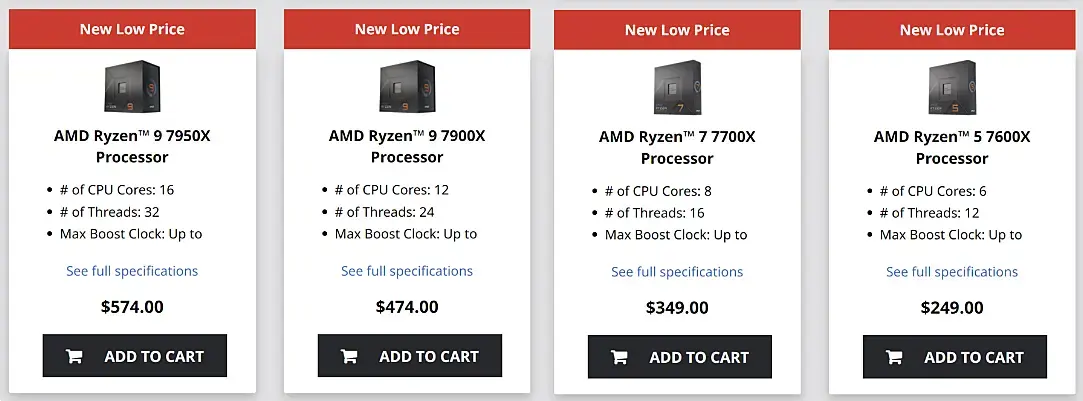Open the AMD Ryzen 9 7950X Processor title
Image resolution: width=1083 pixels, height=401 pixels.
click(132, 146)
